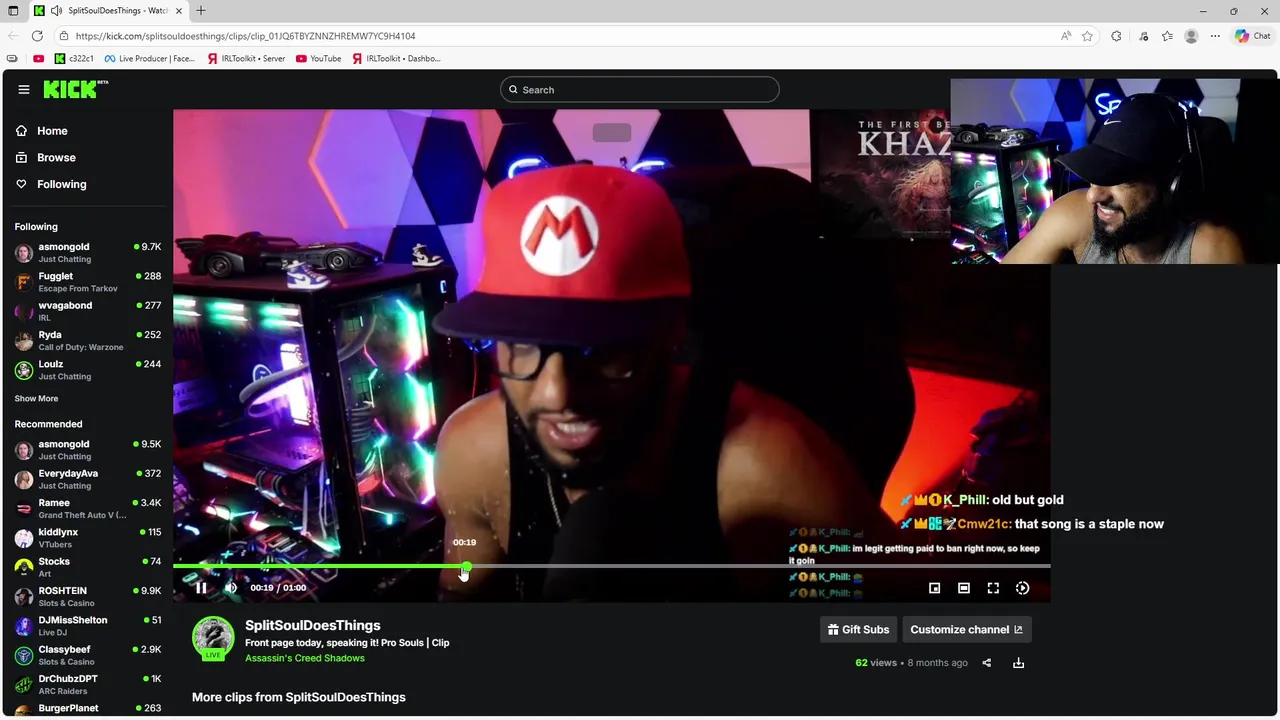Screen dimensions: 1280x720
Task: Click the unlabeled YouTube icon bookmark
Action: (x=38, y=58)
